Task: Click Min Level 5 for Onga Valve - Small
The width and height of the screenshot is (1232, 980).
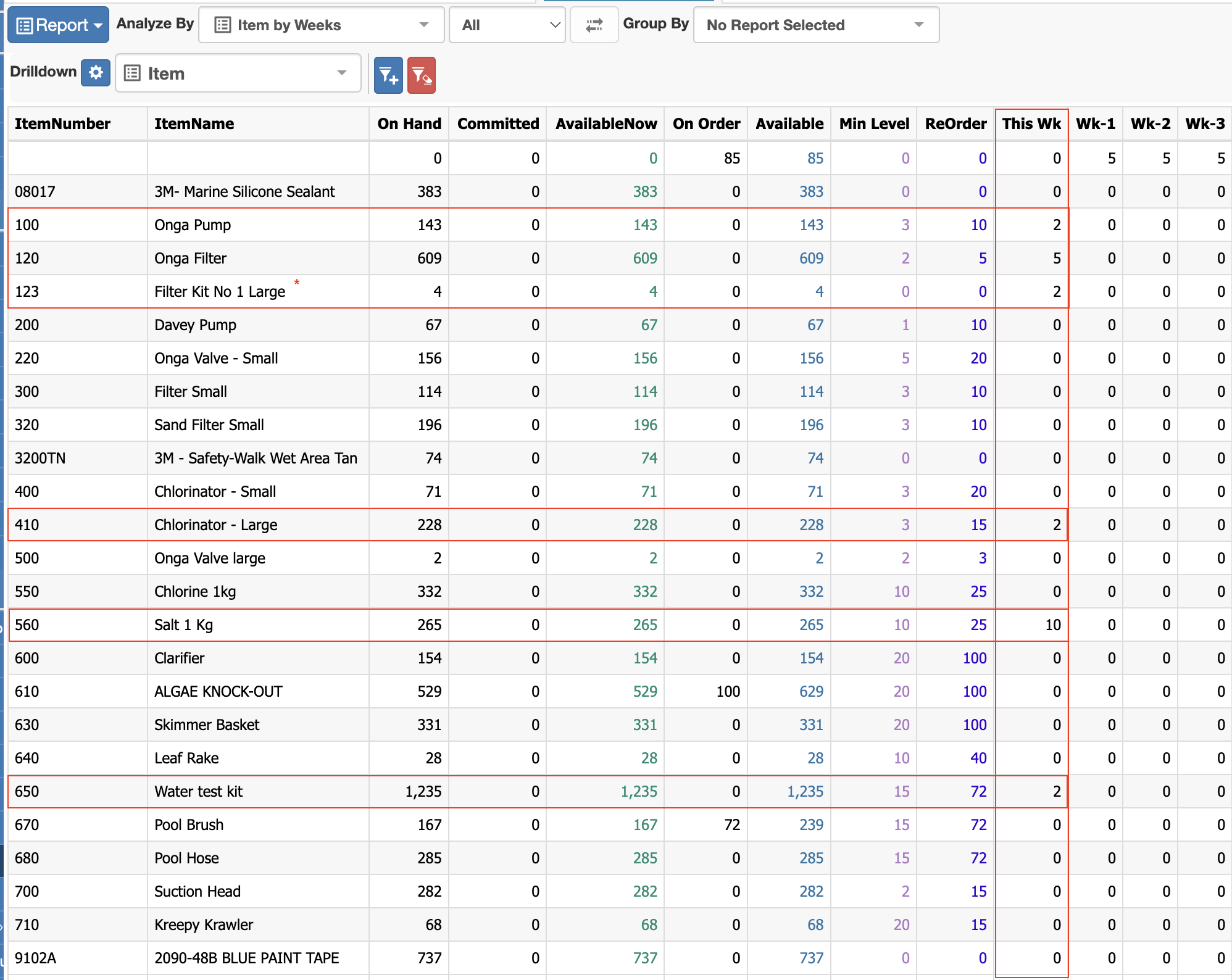Action: pyautogui.click(x=905, y=358)
